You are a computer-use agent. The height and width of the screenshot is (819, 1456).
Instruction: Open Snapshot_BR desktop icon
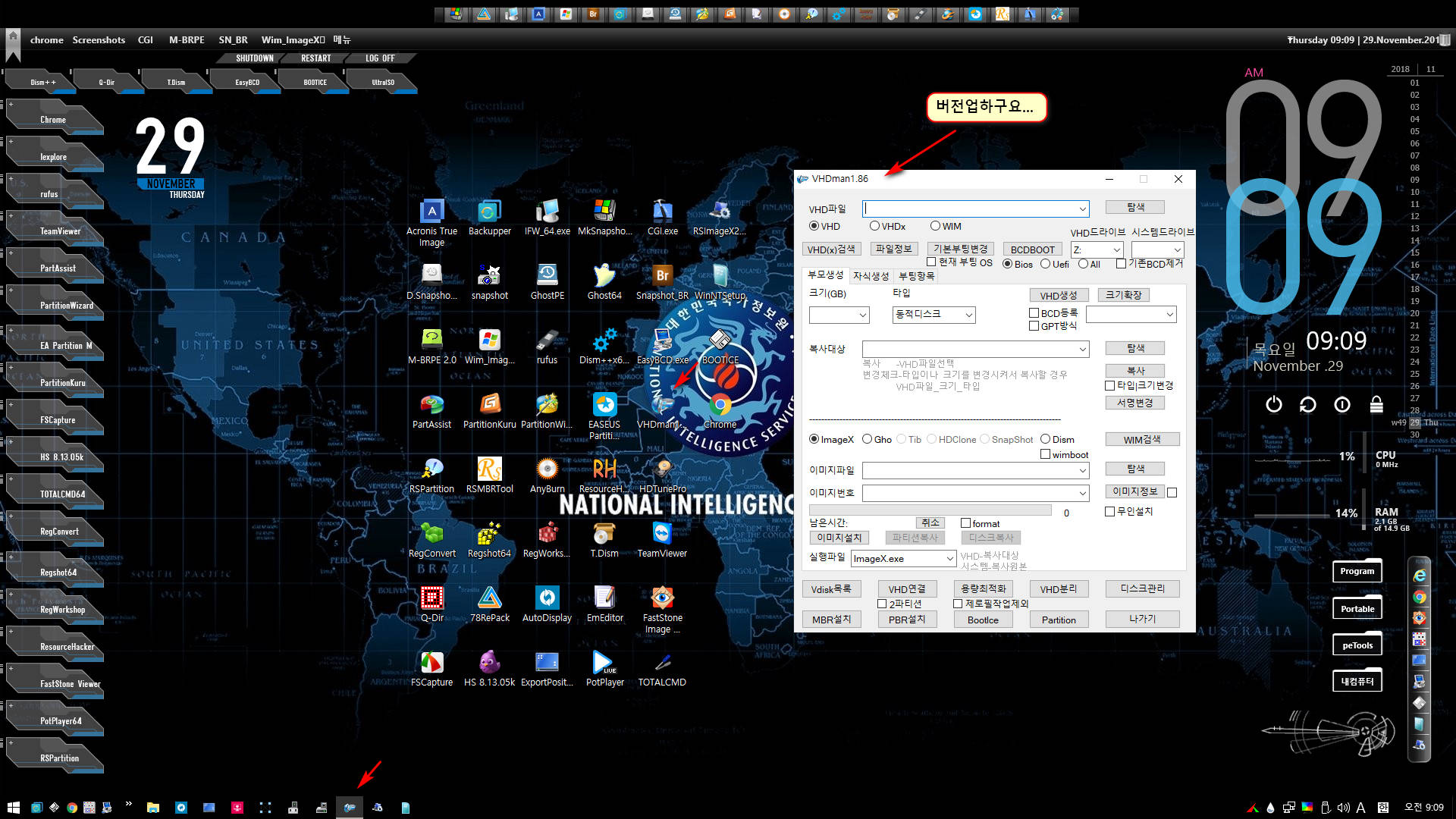(662, 281)
